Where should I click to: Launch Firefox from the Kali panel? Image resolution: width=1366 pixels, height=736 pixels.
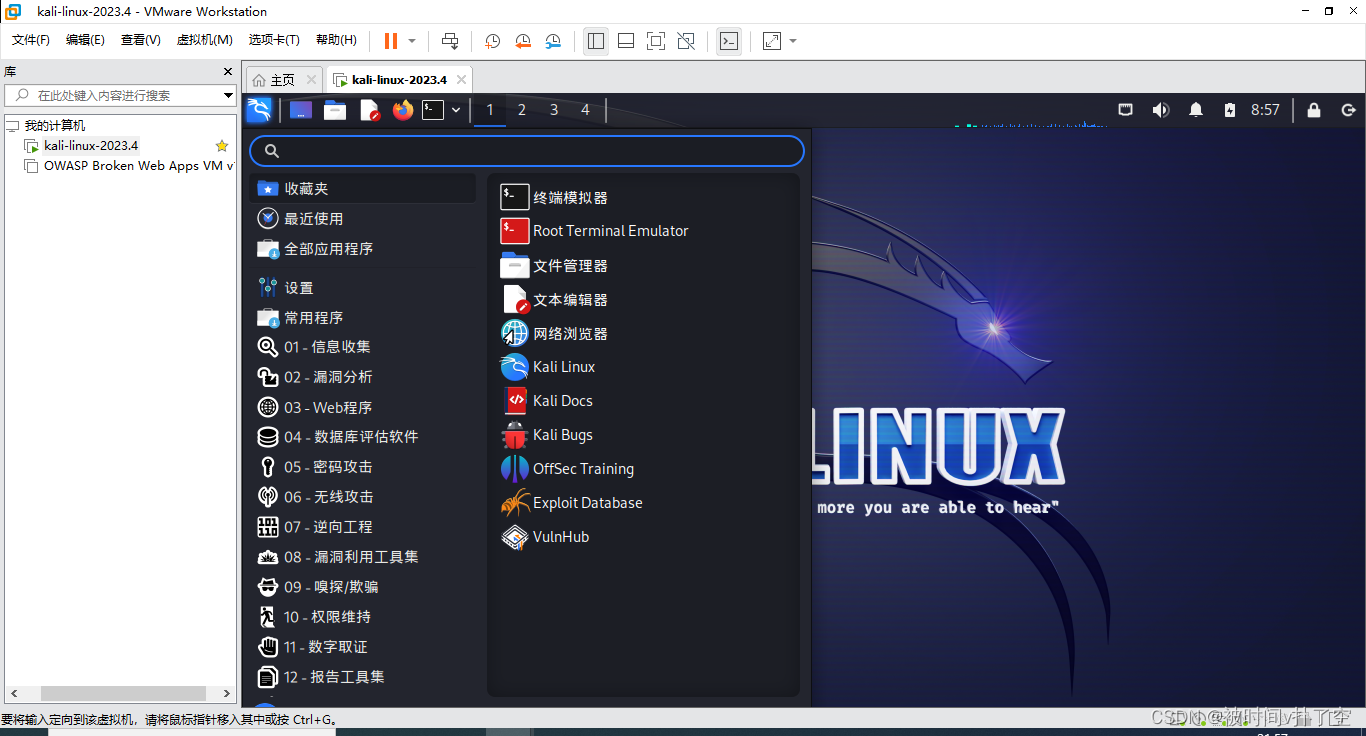tap(403, 110)
